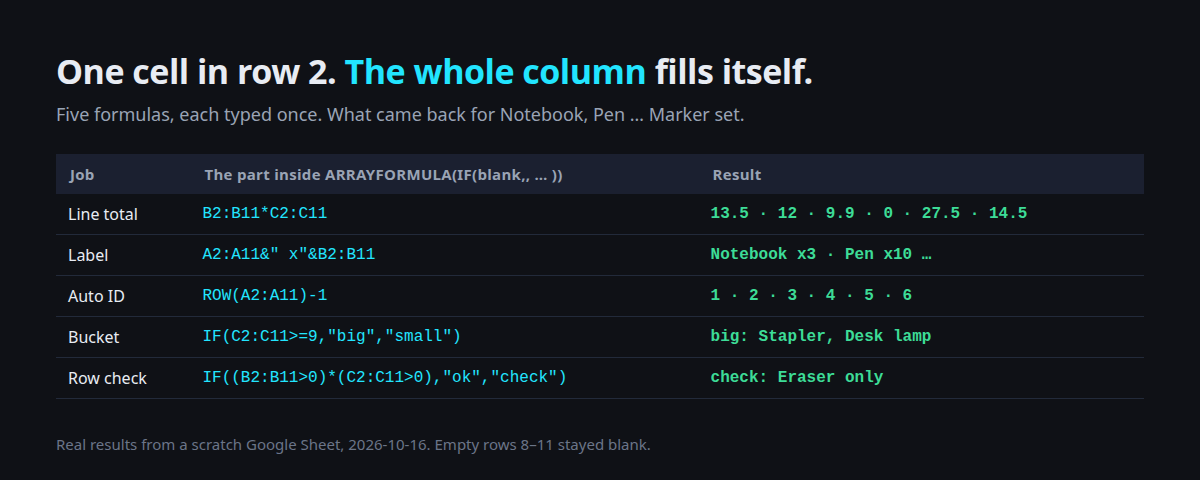Click the footnote 'Real results from a scratch Google Sheet'
1200x480 pixels.
pyautogui.click(x=353, y=444)
